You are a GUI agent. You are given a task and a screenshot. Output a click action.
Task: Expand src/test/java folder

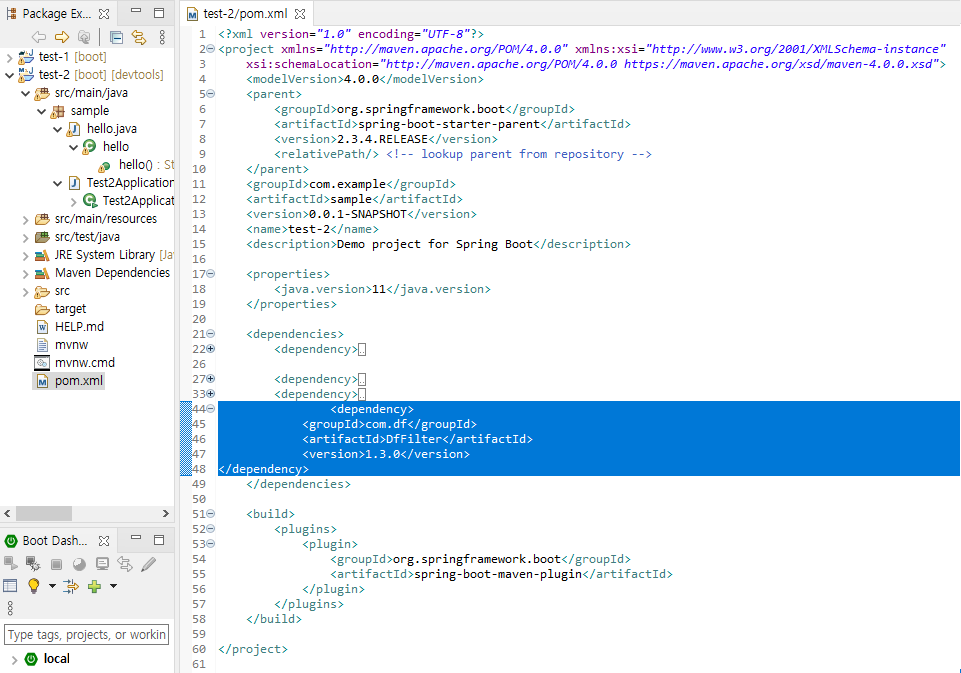25,237
